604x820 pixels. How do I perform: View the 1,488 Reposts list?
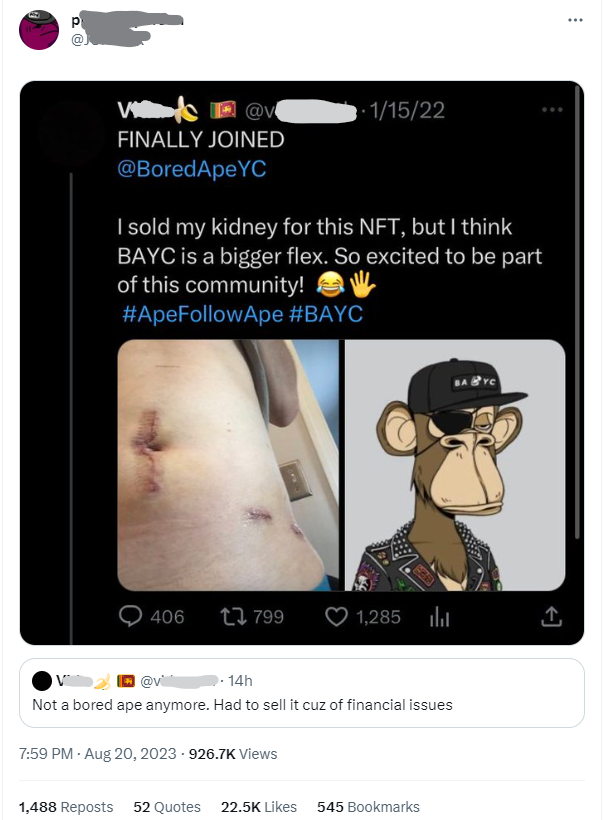66,807
